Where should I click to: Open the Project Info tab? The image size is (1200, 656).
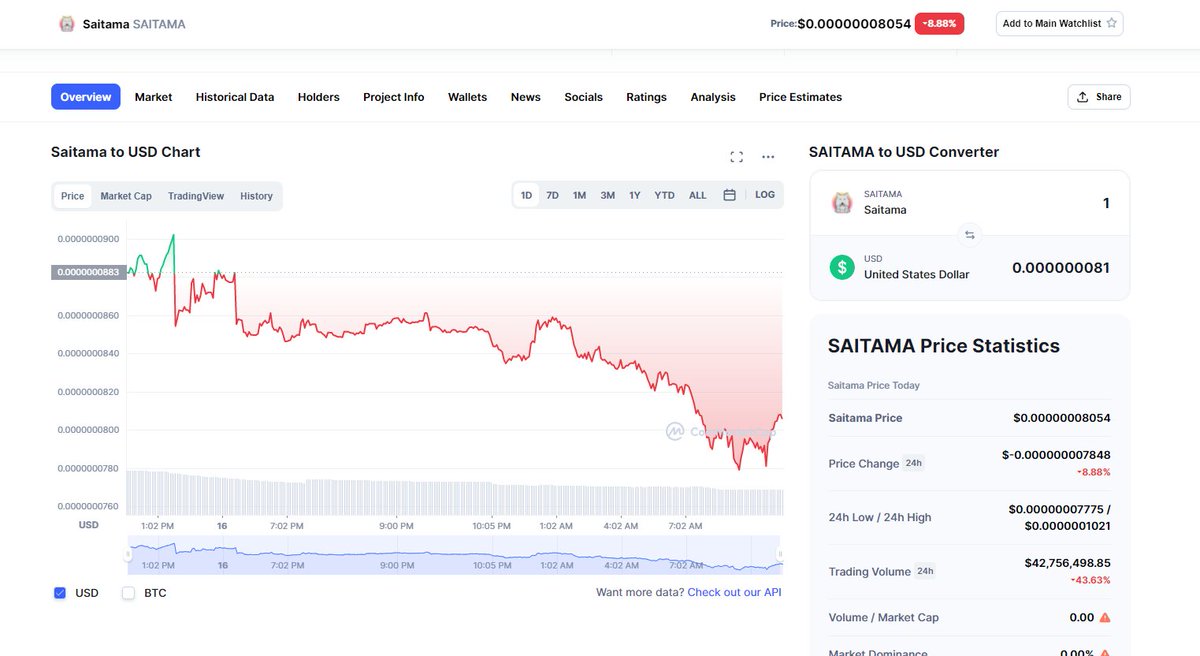tap(394, 97)
